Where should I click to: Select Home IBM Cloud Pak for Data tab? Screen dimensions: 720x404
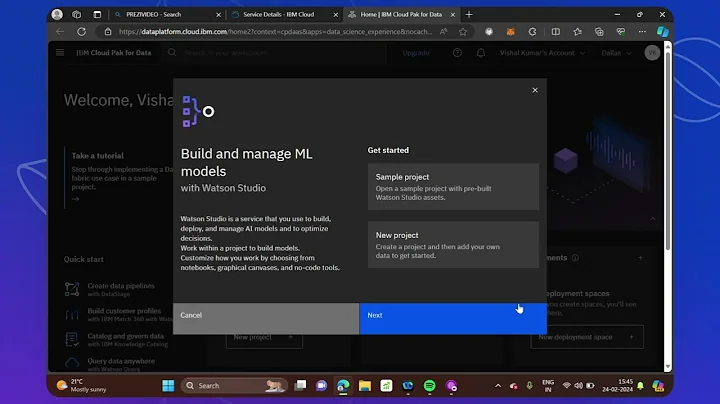click(x=402, y=15)
